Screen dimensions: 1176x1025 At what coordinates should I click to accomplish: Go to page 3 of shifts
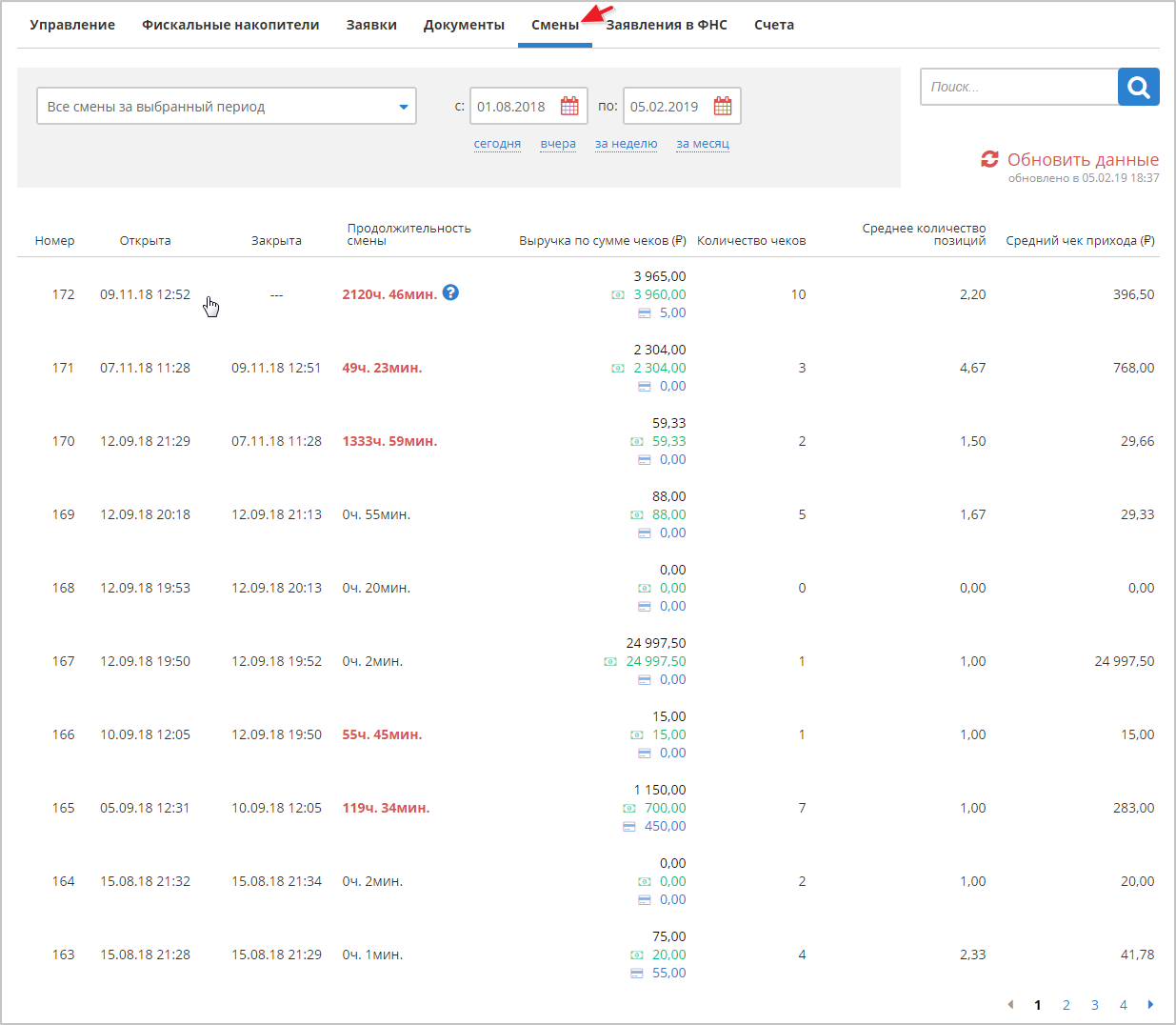pyautogui.click(x=1095, y=1005)
